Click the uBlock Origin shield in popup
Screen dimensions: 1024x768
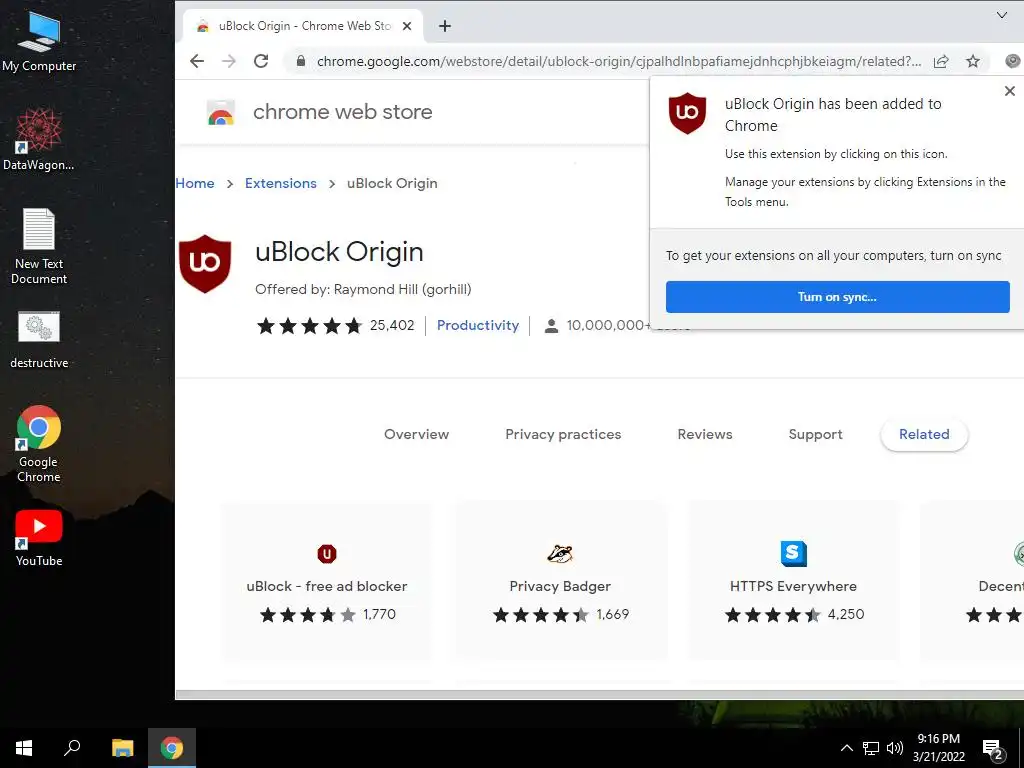pos(687,113)
